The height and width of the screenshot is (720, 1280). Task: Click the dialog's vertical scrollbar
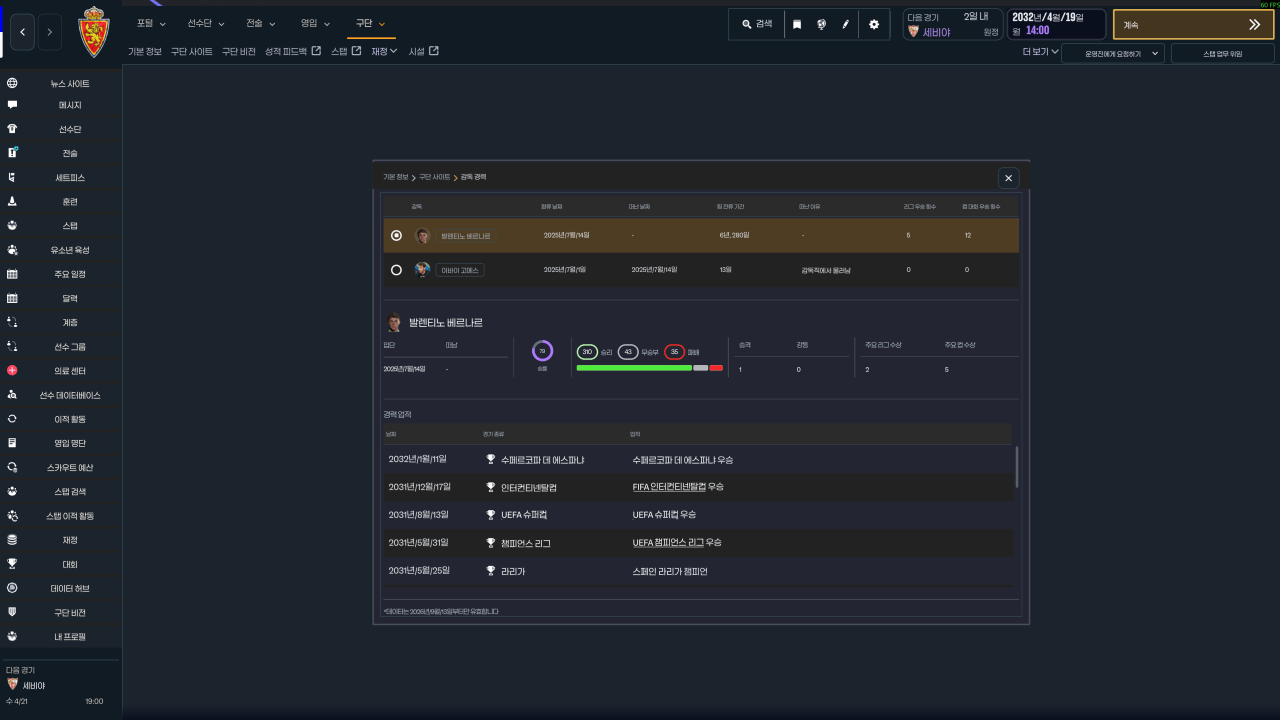(1017, 467)
